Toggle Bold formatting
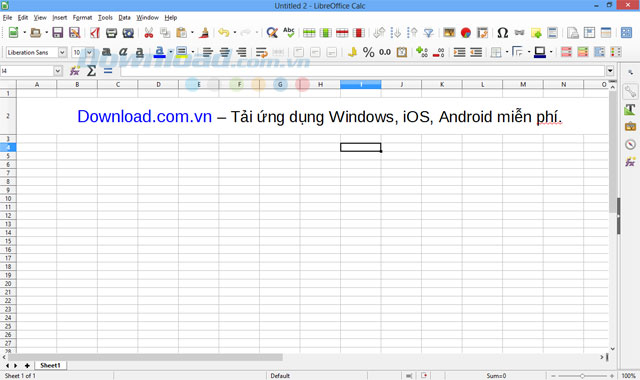Screen dimensions: 640x380 coord(106,52)
